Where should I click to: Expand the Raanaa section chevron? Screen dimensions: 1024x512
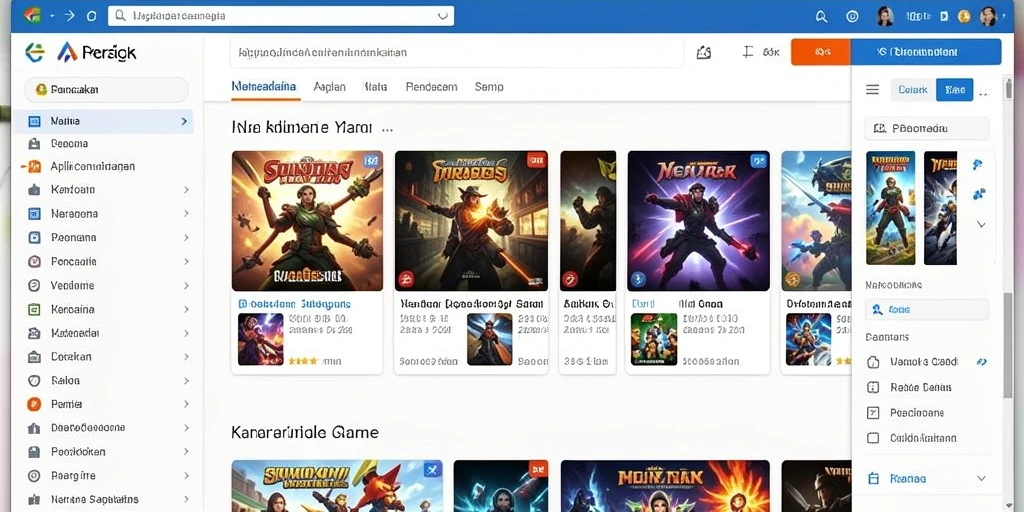pos(981,479)
